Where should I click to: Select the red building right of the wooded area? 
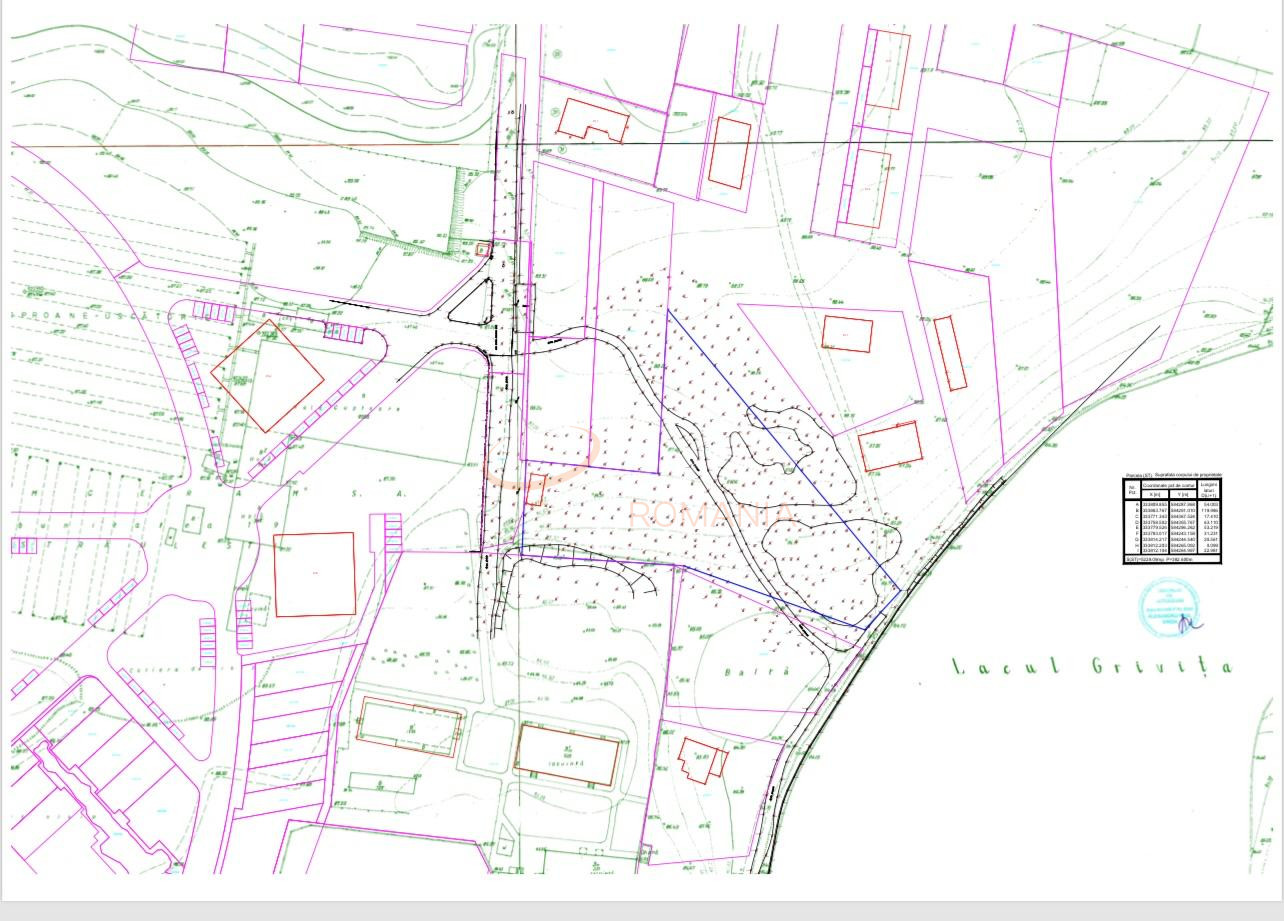pos(889,446)
